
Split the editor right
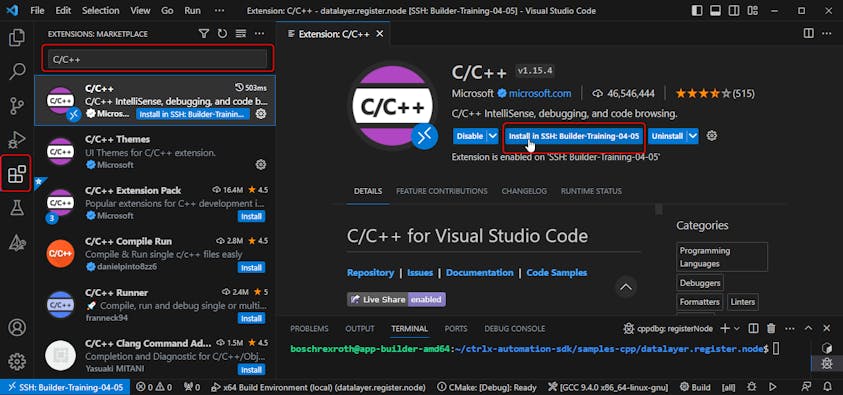pyautogui.click(x=808, y=33)
